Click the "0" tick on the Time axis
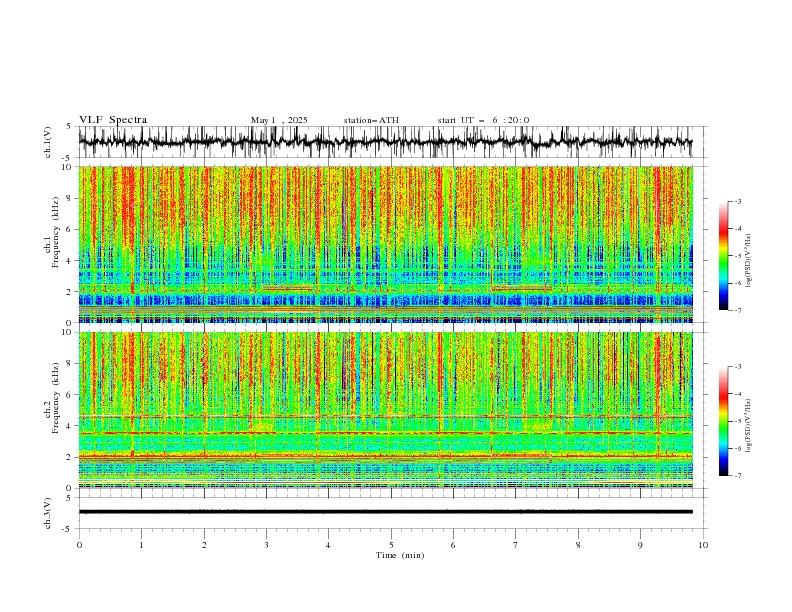Viewport: 792px width, 612px height. [79, 545]
